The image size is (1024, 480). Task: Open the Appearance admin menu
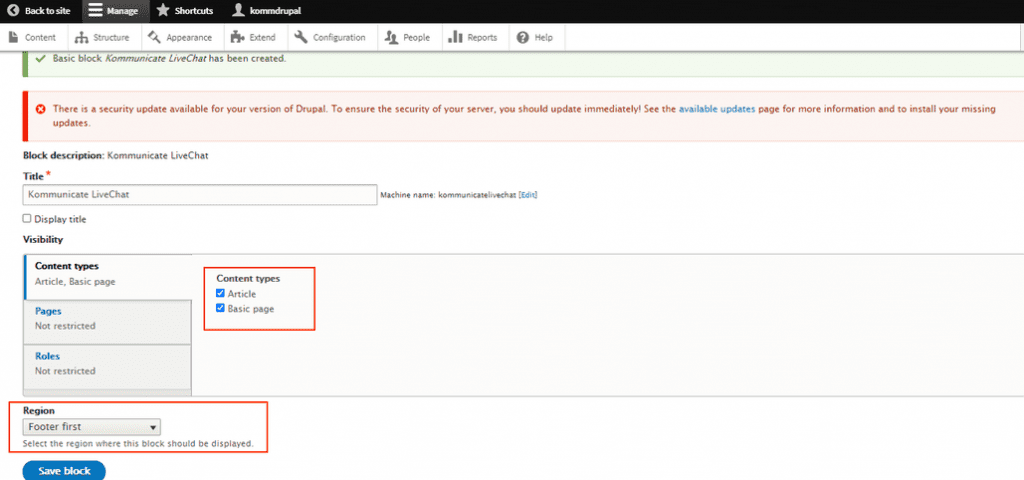coord(181,37)
